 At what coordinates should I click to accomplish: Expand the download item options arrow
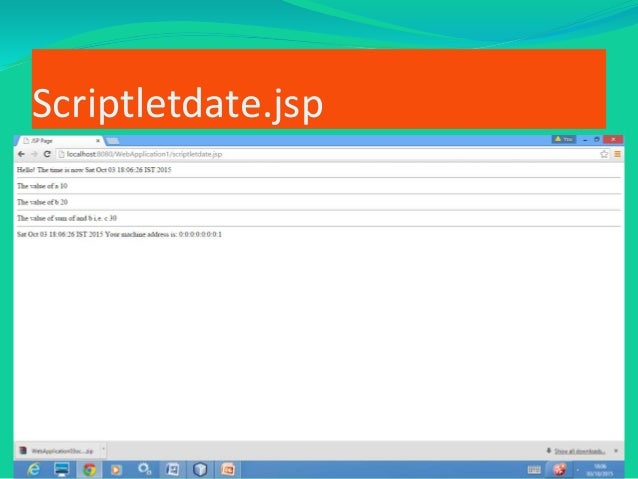[x=103, y=449]
